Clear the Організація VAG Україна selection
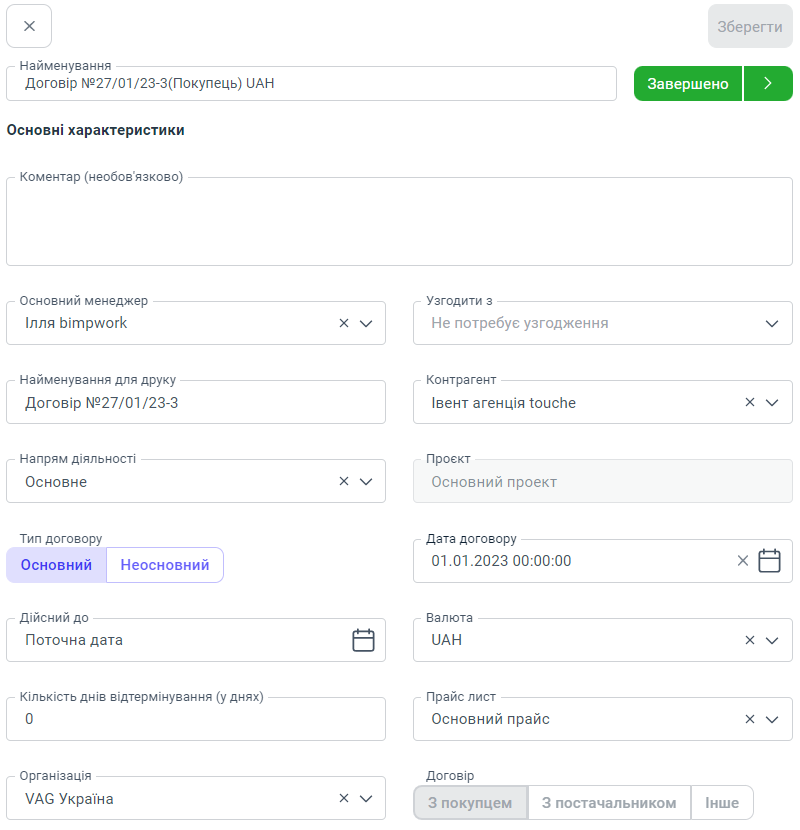The width and height of the screenshot is (800, 830). tap(344, 798)
